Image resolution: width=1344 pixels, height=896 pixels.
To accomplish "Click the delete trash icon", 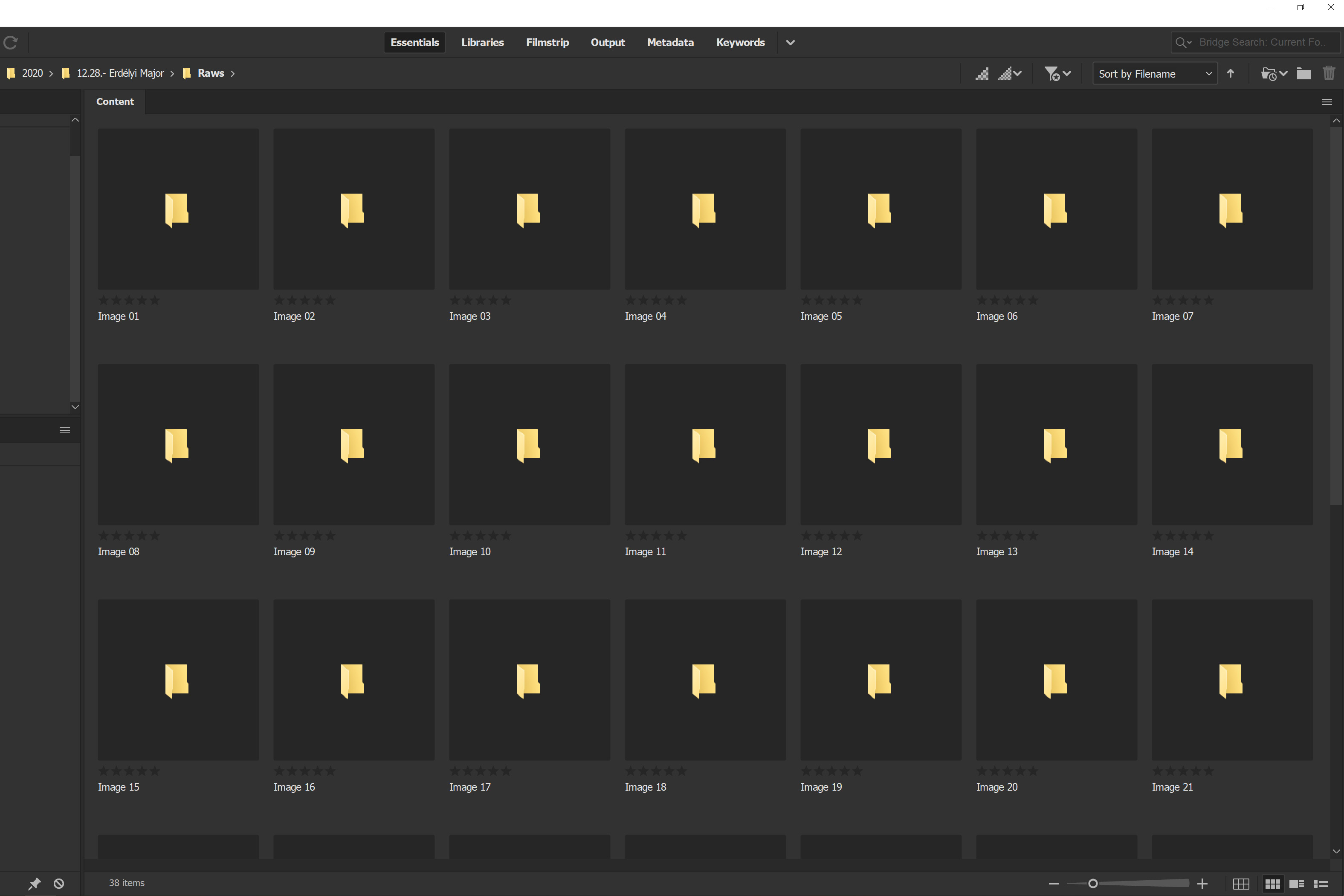I will 1329,74.
